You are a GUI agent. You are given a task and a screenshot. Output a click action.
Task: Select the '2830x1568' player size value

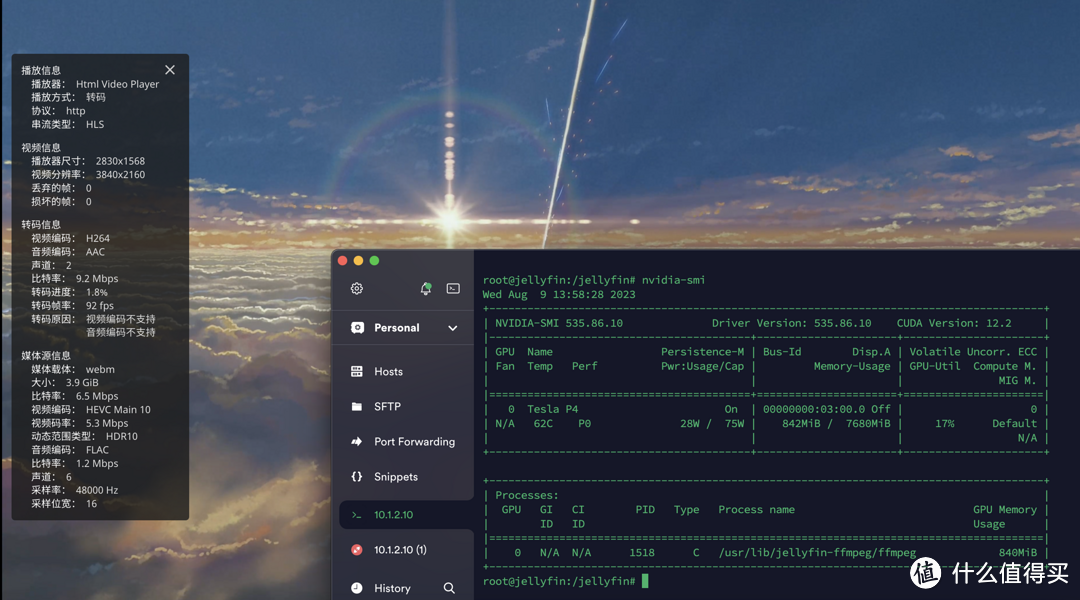pos(120,161)
